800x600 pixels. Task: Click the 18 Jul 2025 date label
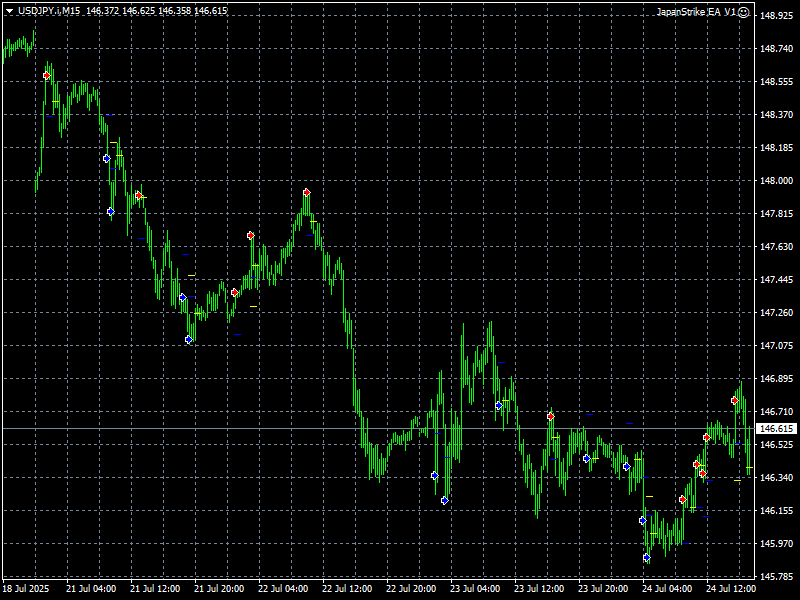[x=27, y=589]
